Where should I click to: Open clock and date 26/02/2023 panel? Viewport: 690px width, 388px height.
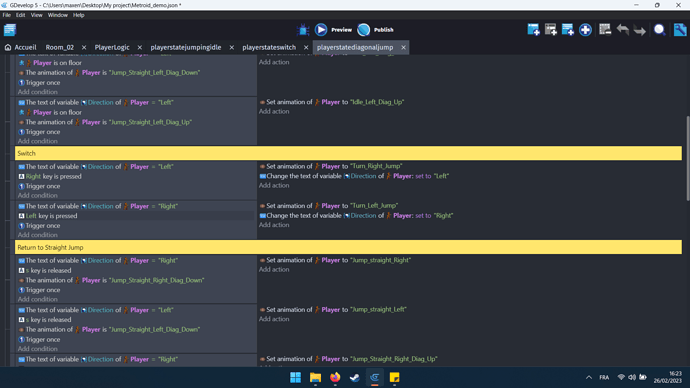click(668, 377)
